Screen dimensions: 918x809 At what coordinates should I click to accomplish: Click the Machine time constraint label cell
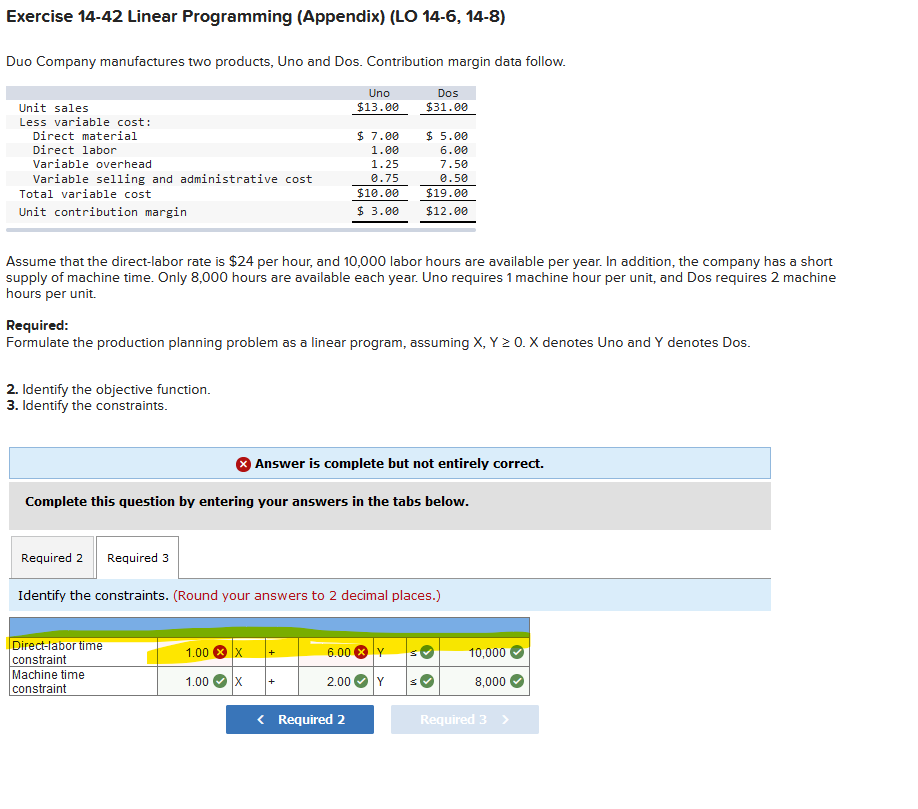click(x=60, y=681)
